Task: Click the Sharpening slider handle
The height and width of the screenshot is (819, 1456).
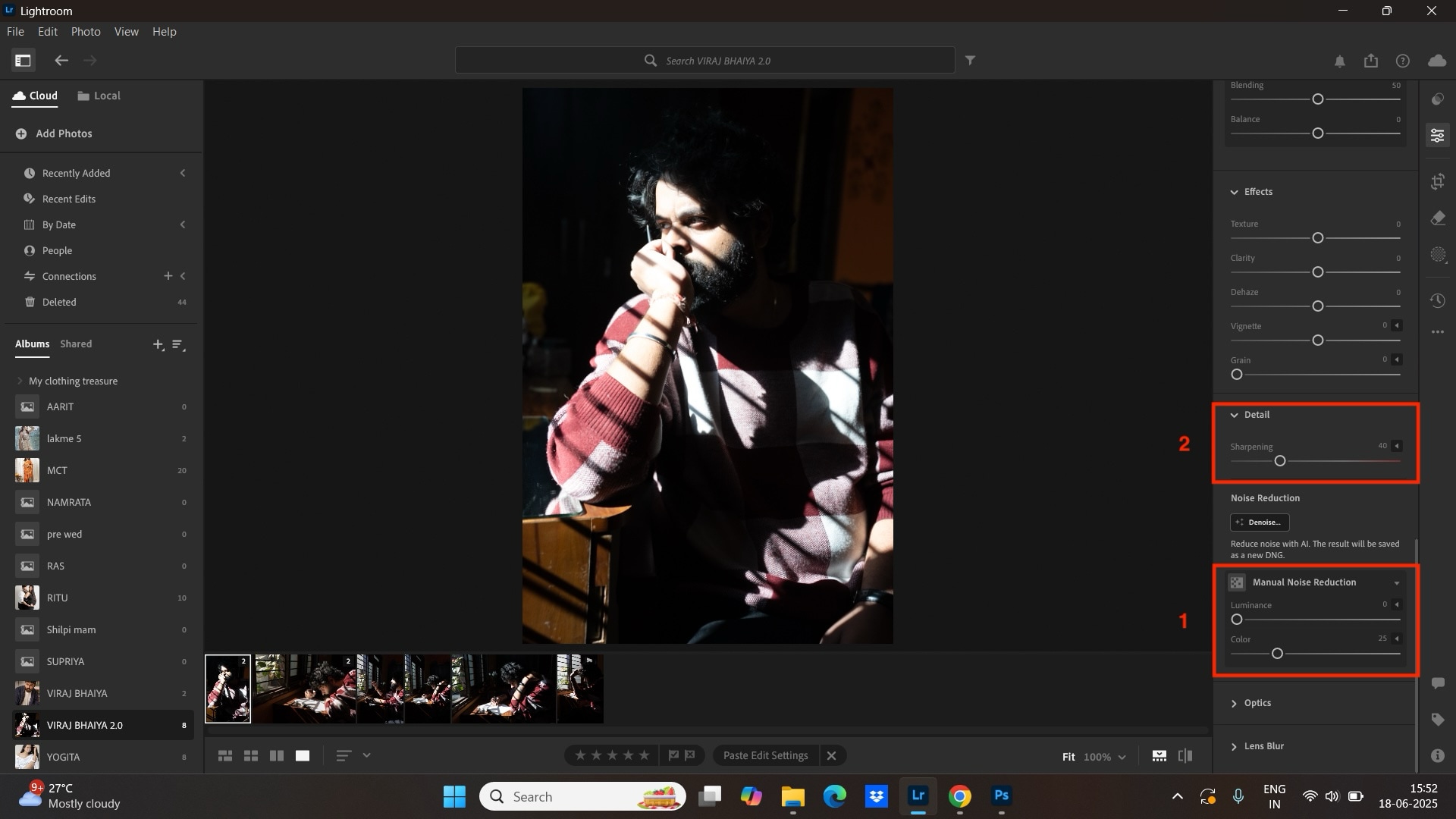Action: pyautogui.click(x=1280, y=461)
